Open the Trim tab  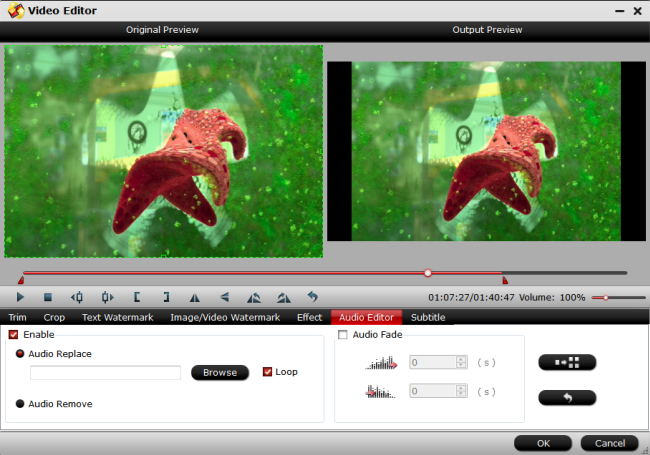point(17,317)
